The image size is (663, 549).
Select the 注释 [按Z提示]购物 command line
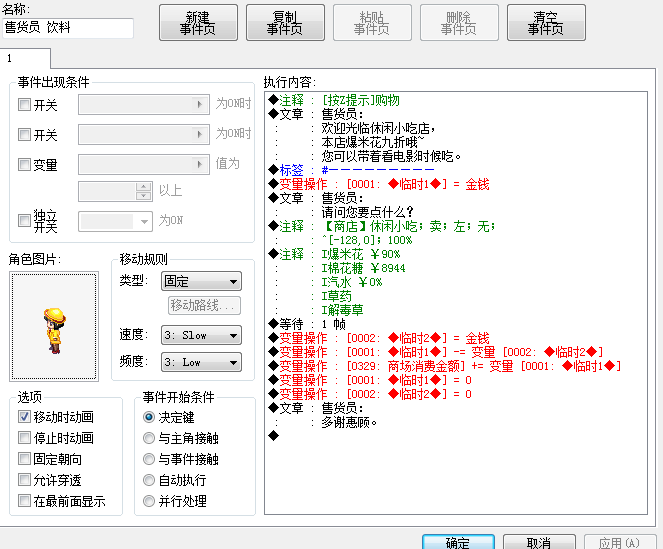click(x=456, y=100)
